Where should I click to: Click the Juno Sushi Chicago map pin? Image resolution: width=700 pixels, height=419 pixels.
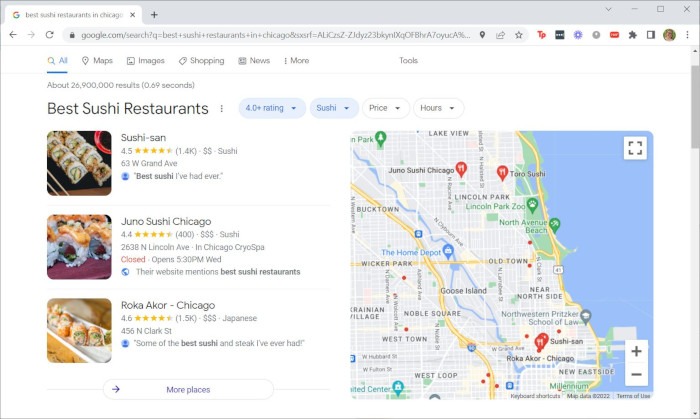pyautogui.click(x=461, y=169)
